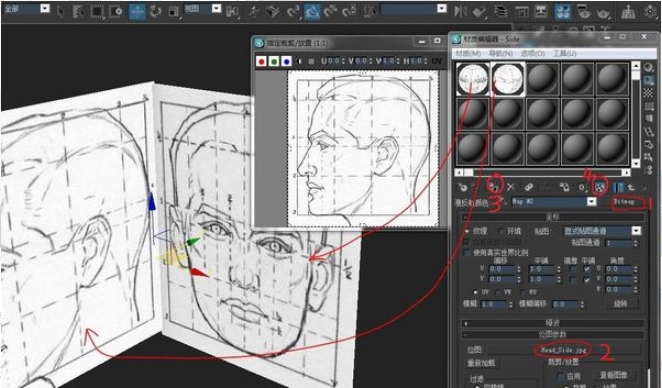Screen dimensions: 662x388
Task: Enable 使用真实世界比例 checkbox
Action: [467, 252]
